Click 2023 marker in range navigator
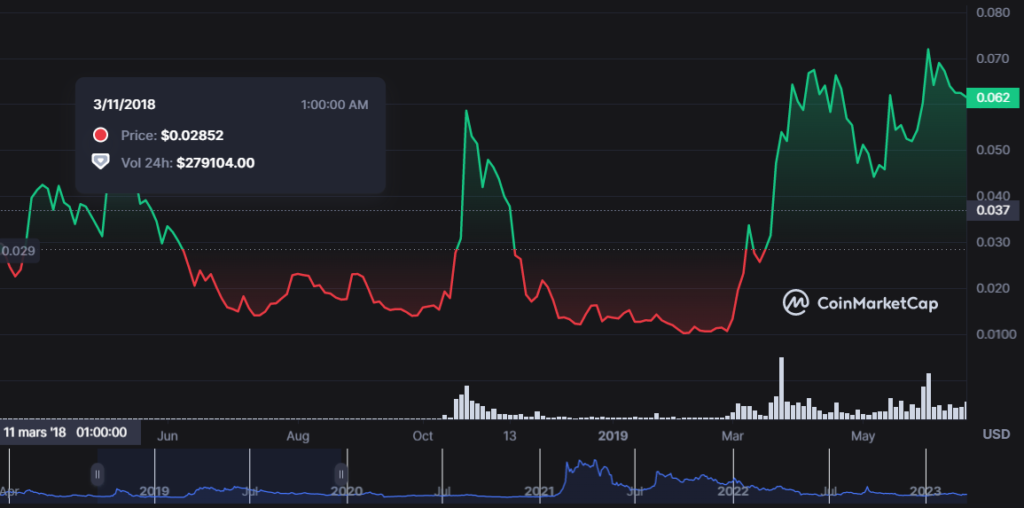This screenshot has height=508, width=1024. [x=925, y=490]
